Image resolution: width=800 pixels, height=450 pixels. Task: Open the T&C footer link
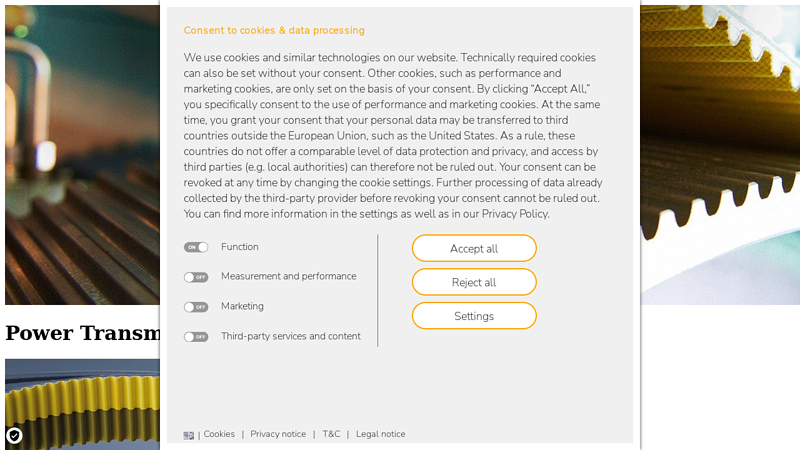tap(331, 434)
